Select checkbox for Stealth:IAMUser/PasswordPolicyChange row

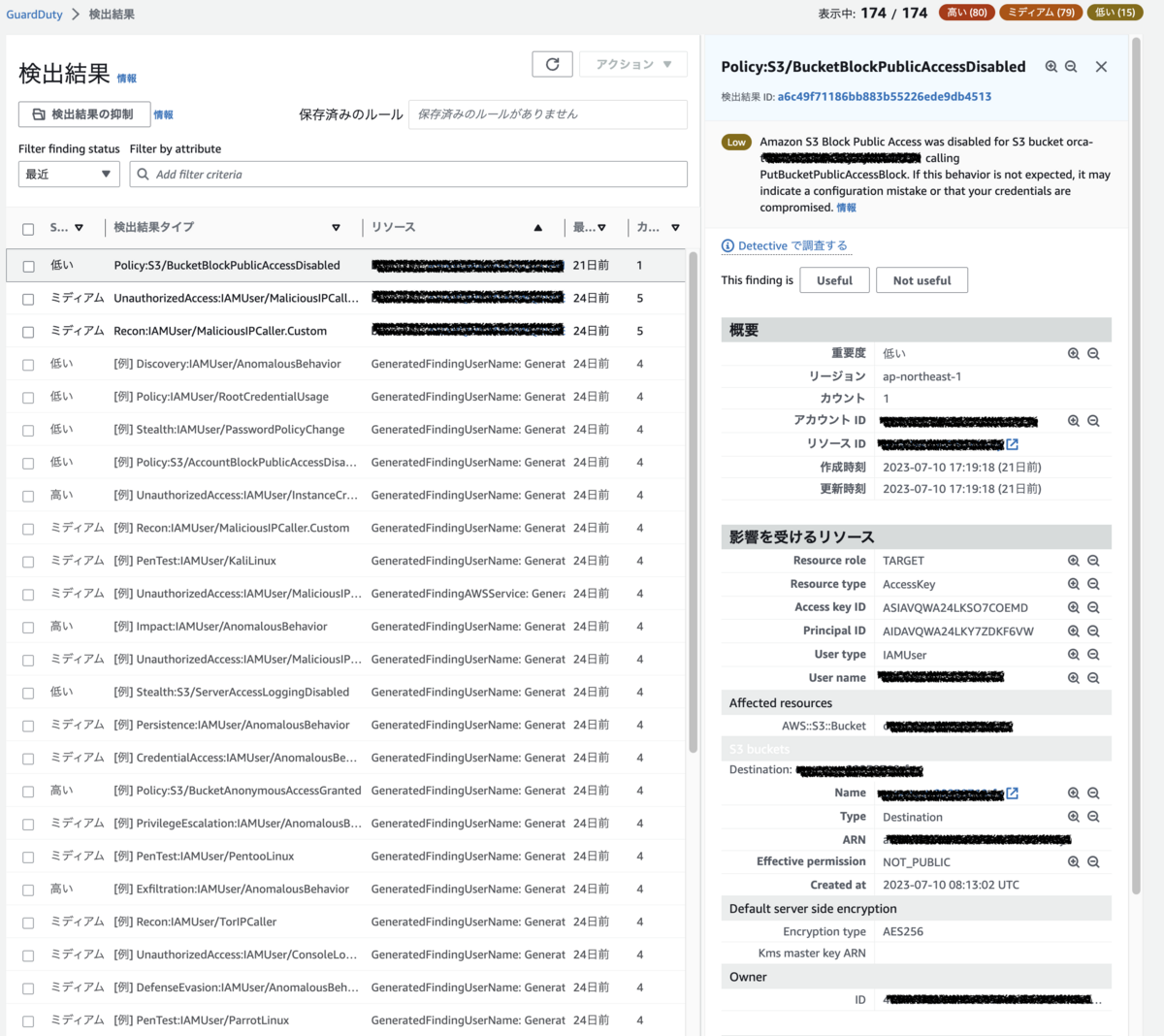(x=28, y=431)
